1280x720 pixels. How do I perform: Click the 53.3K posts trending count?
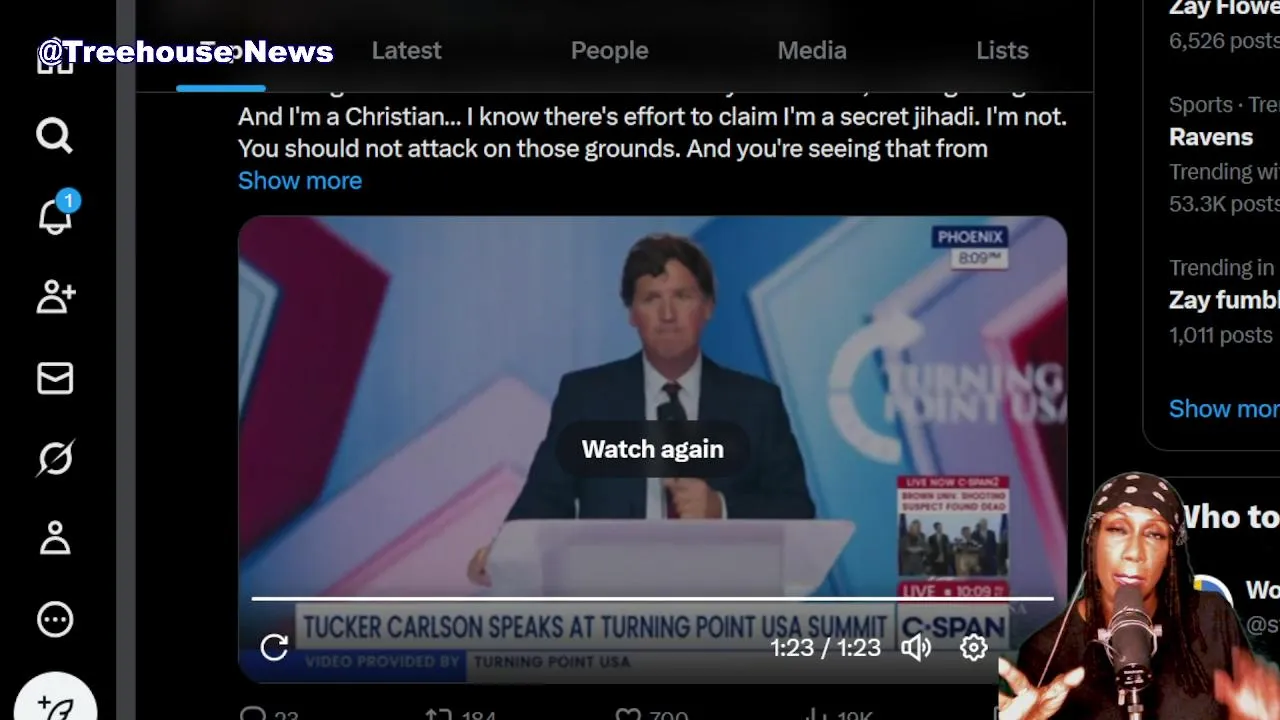coord(1224,204)
